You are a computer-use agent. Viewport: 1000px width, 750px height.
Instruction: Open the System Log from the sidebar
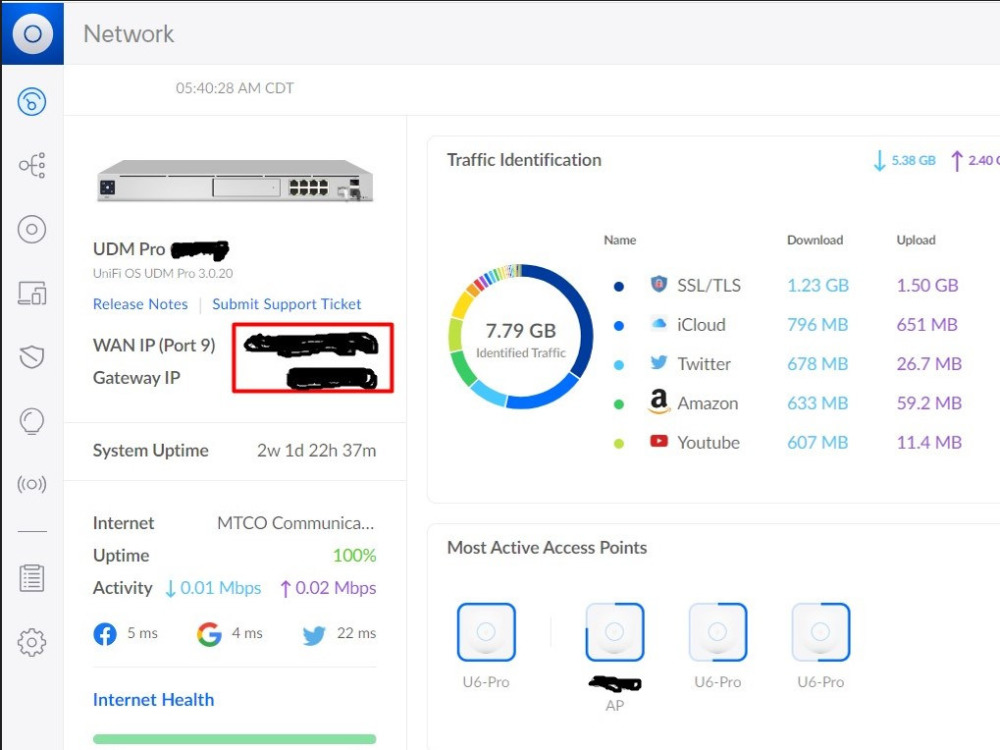tap(31, 577)
